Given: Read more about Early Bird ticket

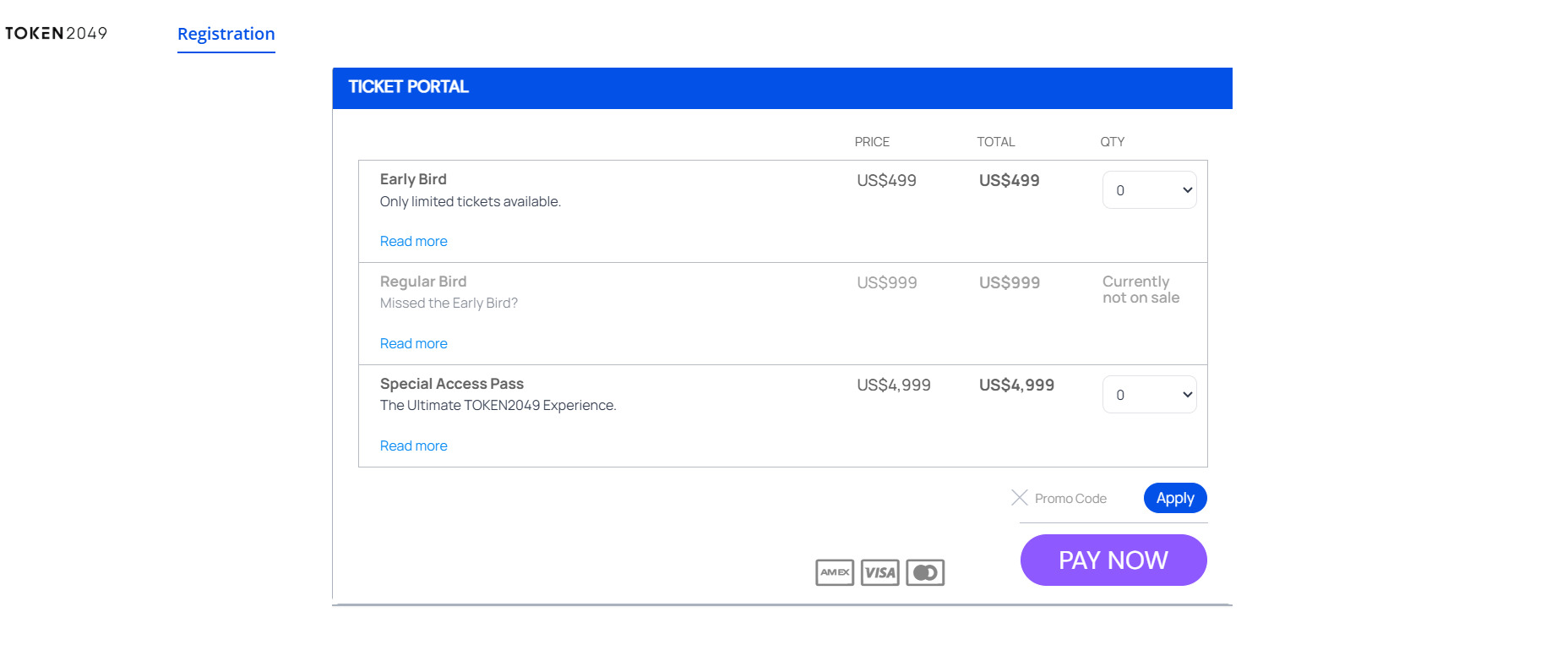Looking at the screenshot, I should tap(414, 242).
